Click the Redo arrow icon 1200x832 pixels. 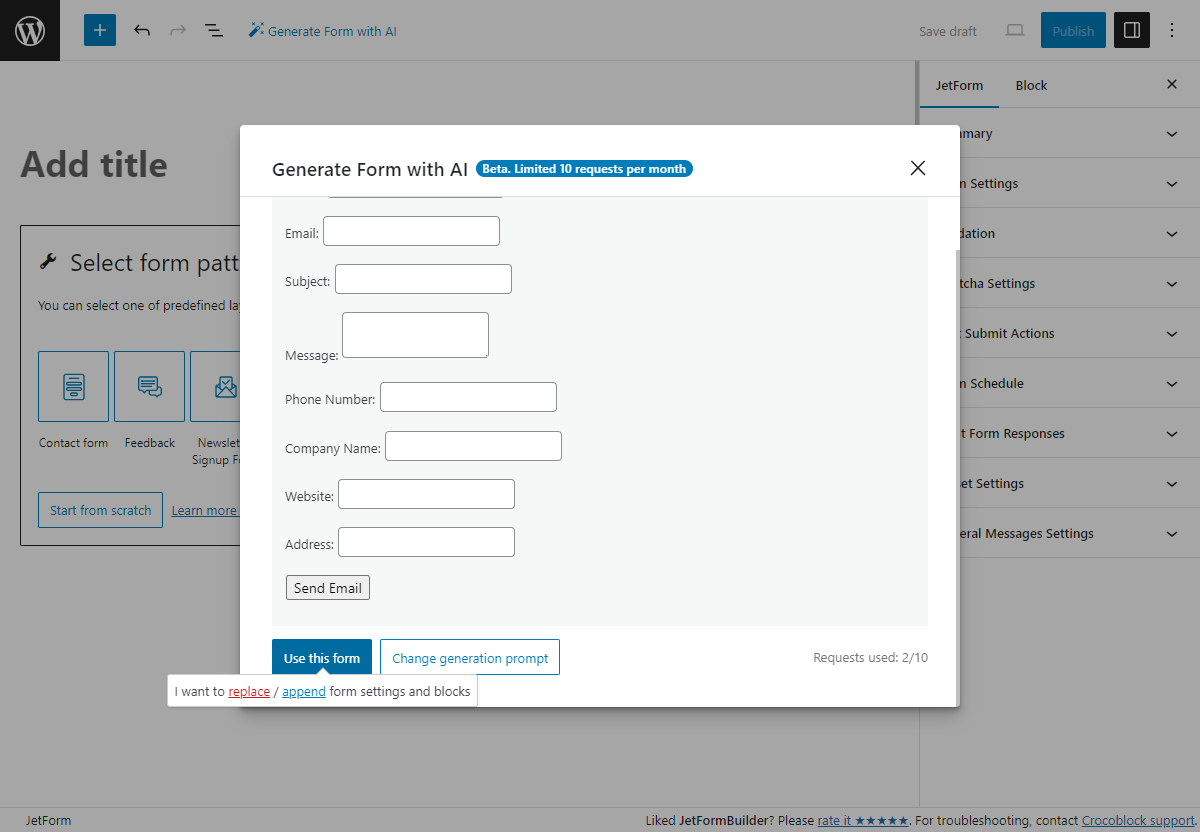[177, 31]
